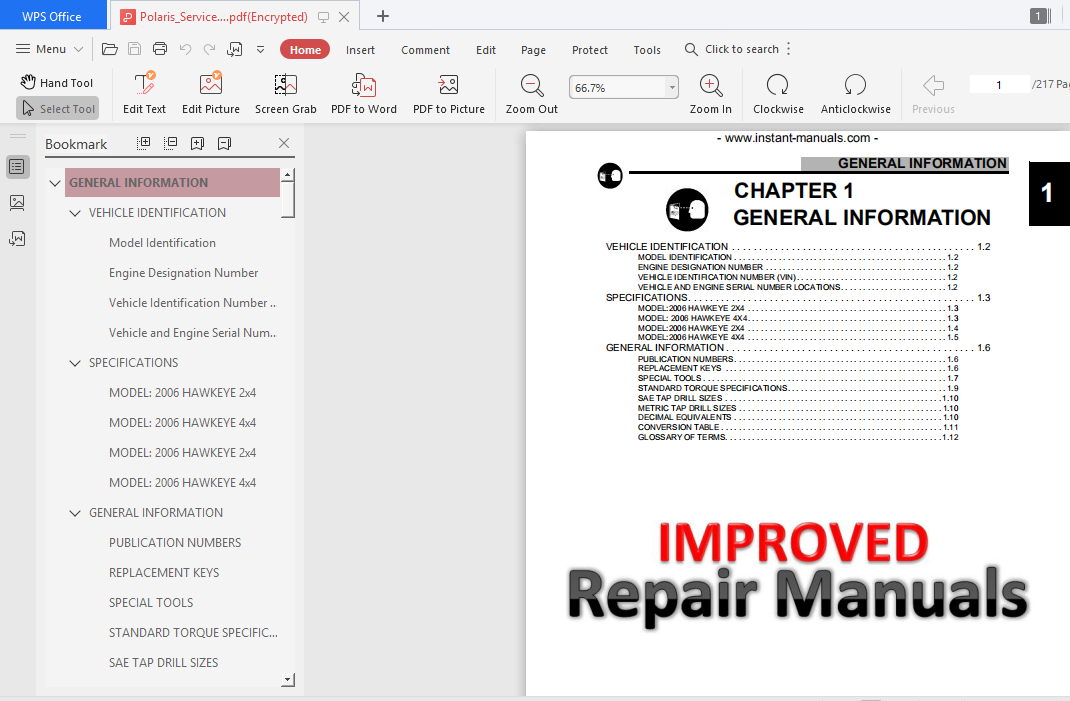Show the thumbnail panel sidebar icon
Image resolution: width=1070 pixels, height=701 pixels.
[x=17, y=203]
